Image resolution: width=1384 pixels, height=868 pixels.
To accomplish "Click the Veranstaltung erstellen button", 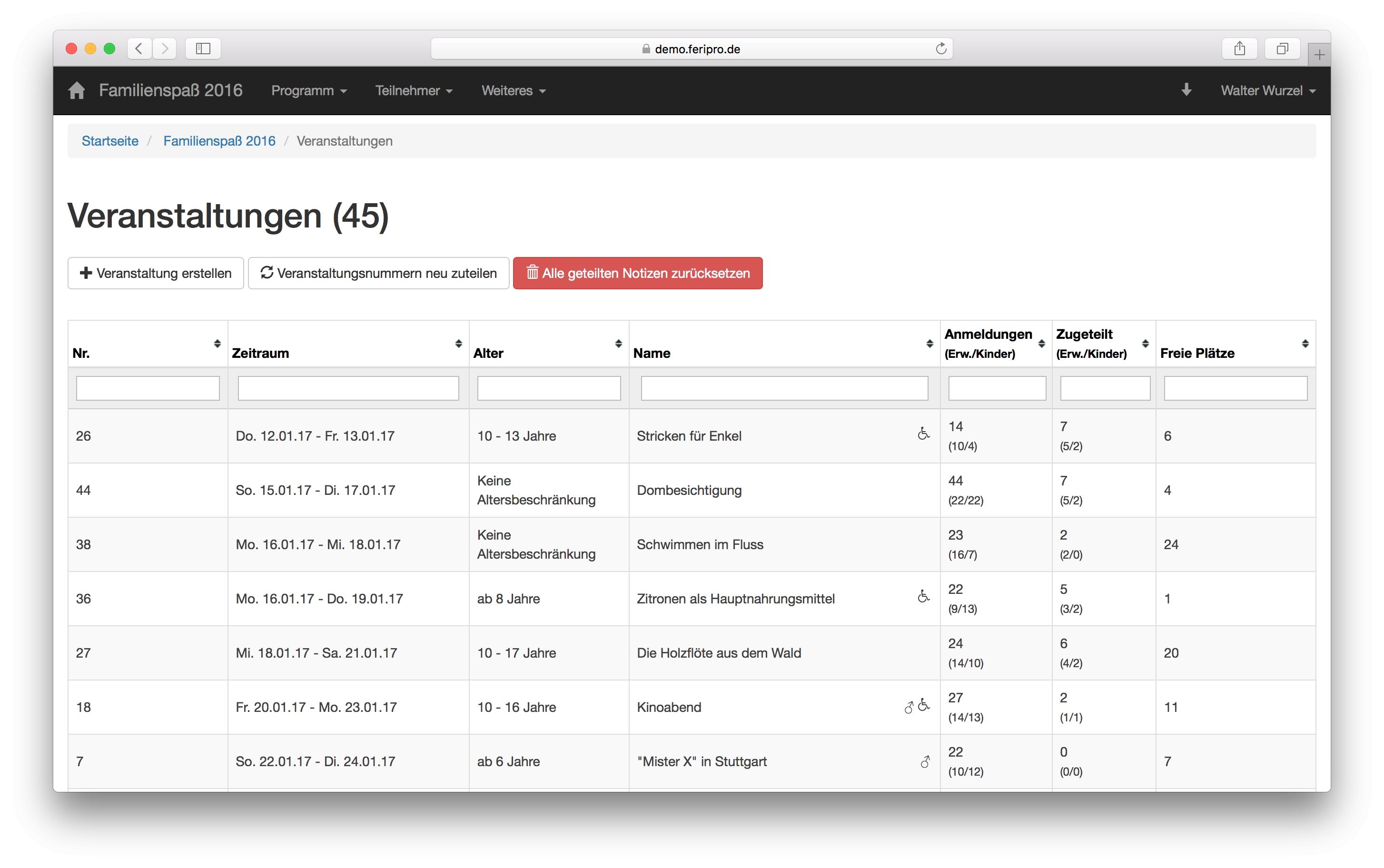I will 156,273.
